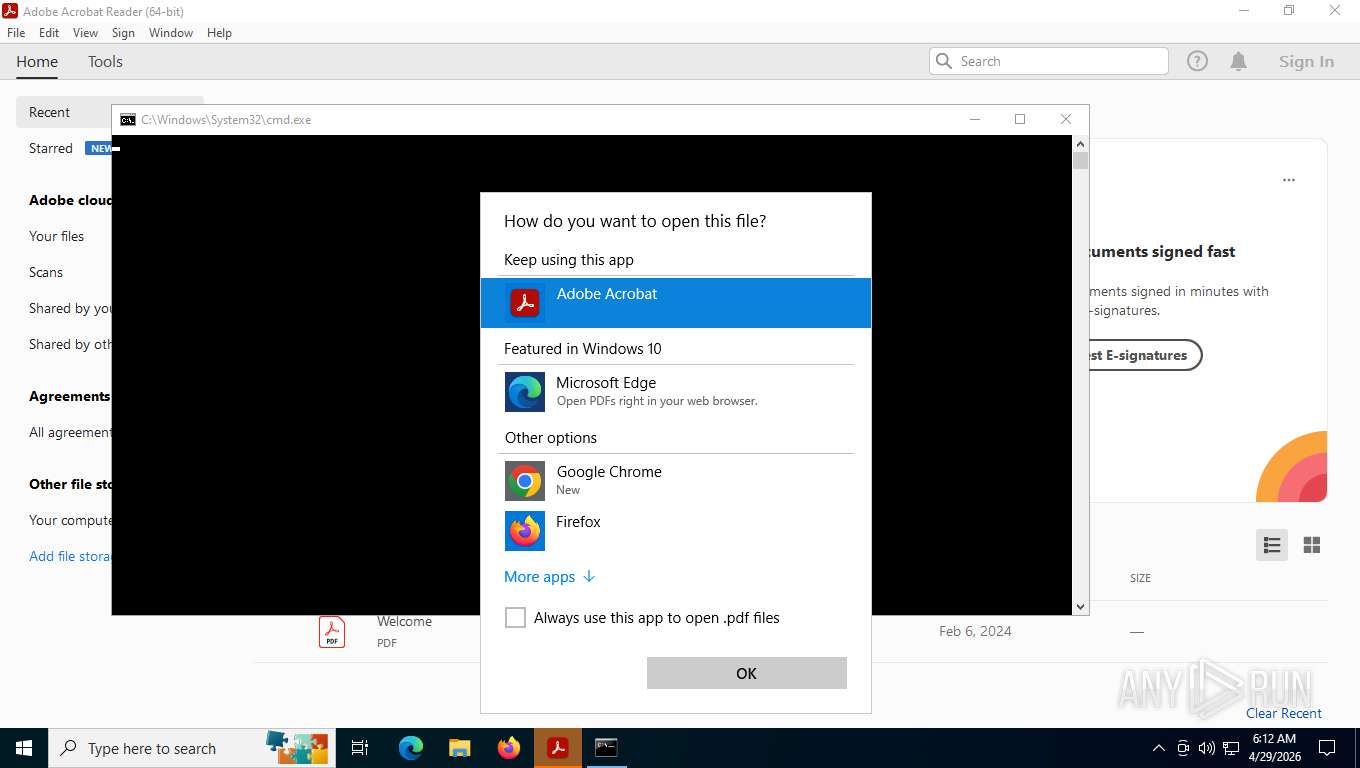Show hidden system tray icons
This screenshot has height=768, width=1360.
(1159, 748)
